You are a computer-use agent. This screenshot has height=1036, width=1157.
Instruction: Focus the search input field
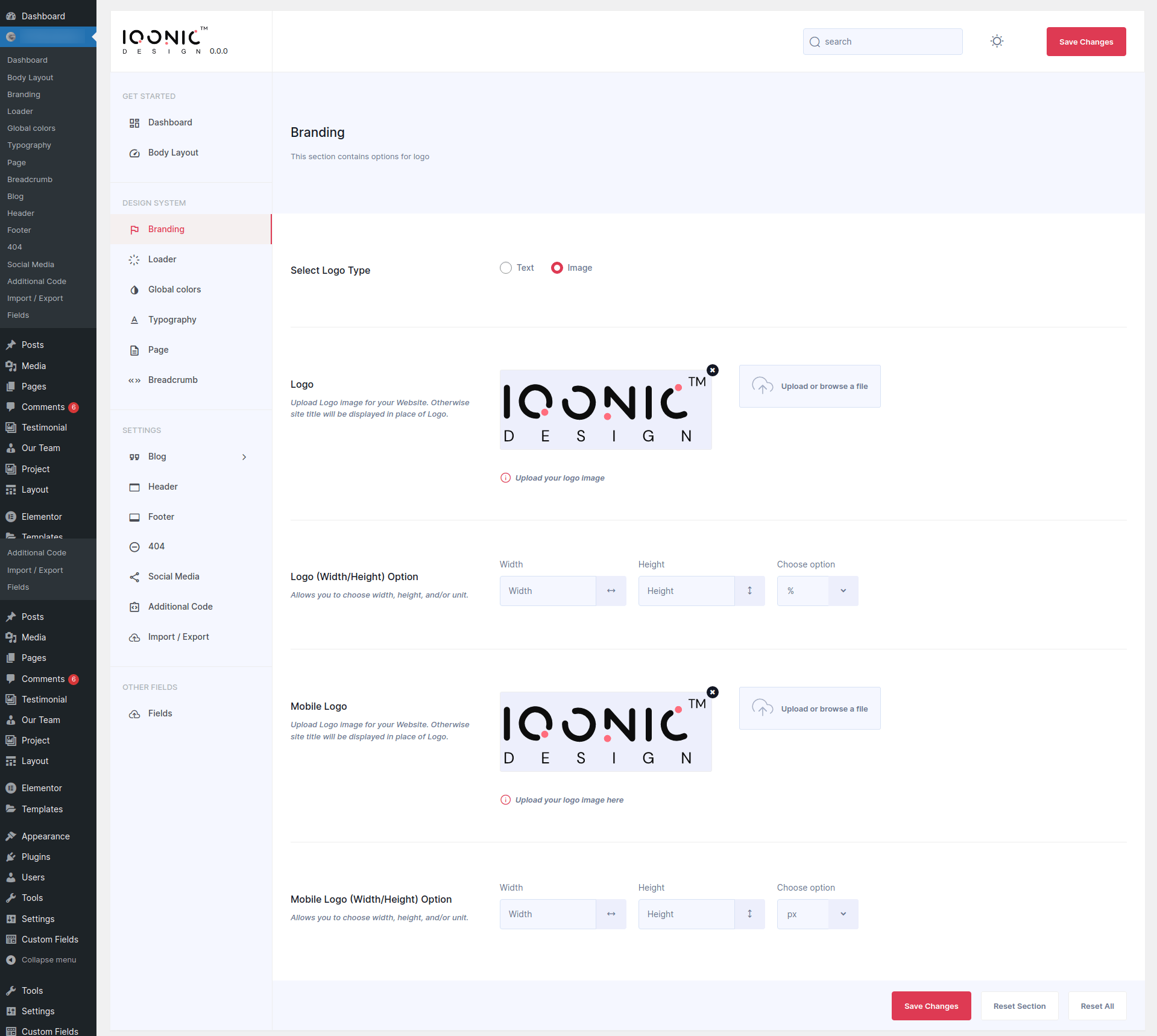883,42
